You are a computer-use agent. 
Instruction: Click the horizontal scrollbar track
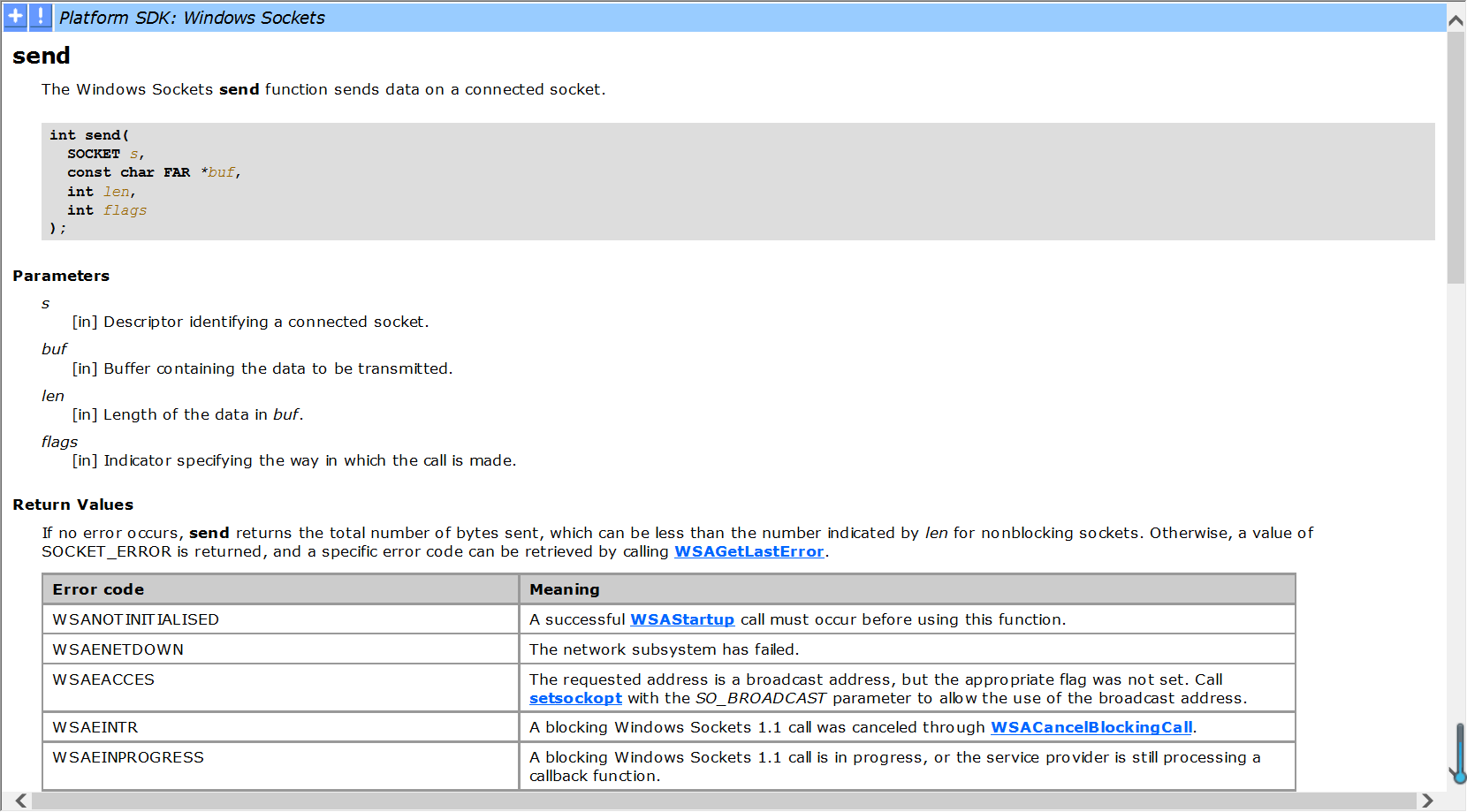[x=725, y=801]
